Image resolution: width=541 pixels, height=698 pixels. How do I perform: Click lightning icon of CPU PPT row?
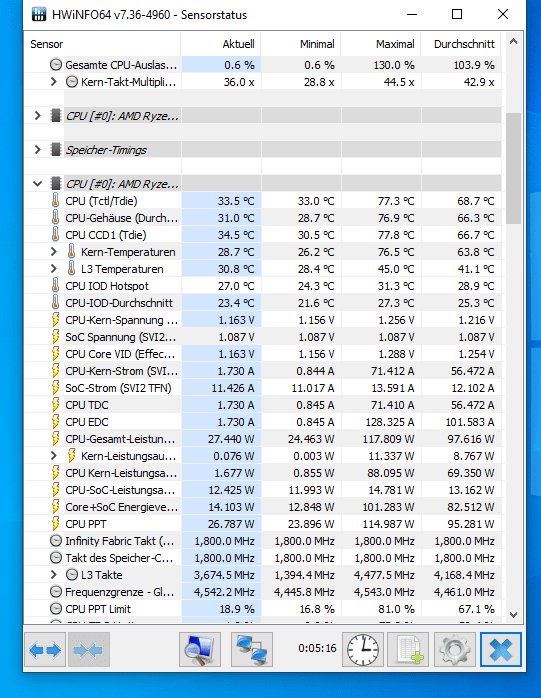click(55, 524)
